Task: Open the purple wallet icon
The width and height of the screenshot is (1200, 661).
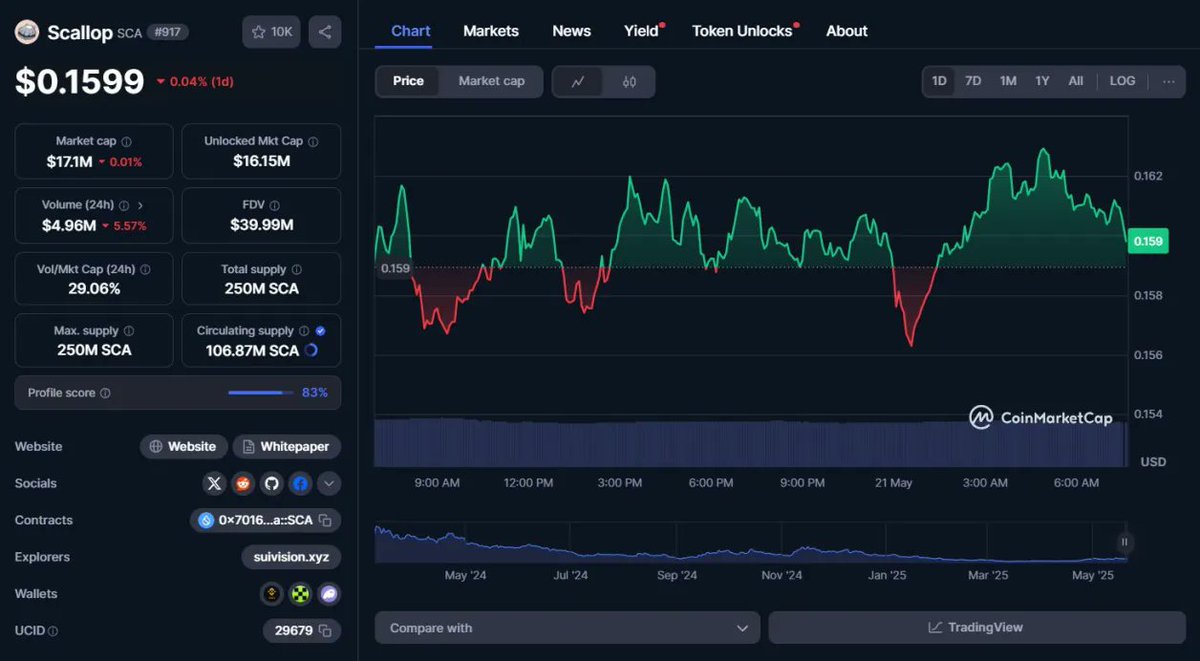Action: 329,594
